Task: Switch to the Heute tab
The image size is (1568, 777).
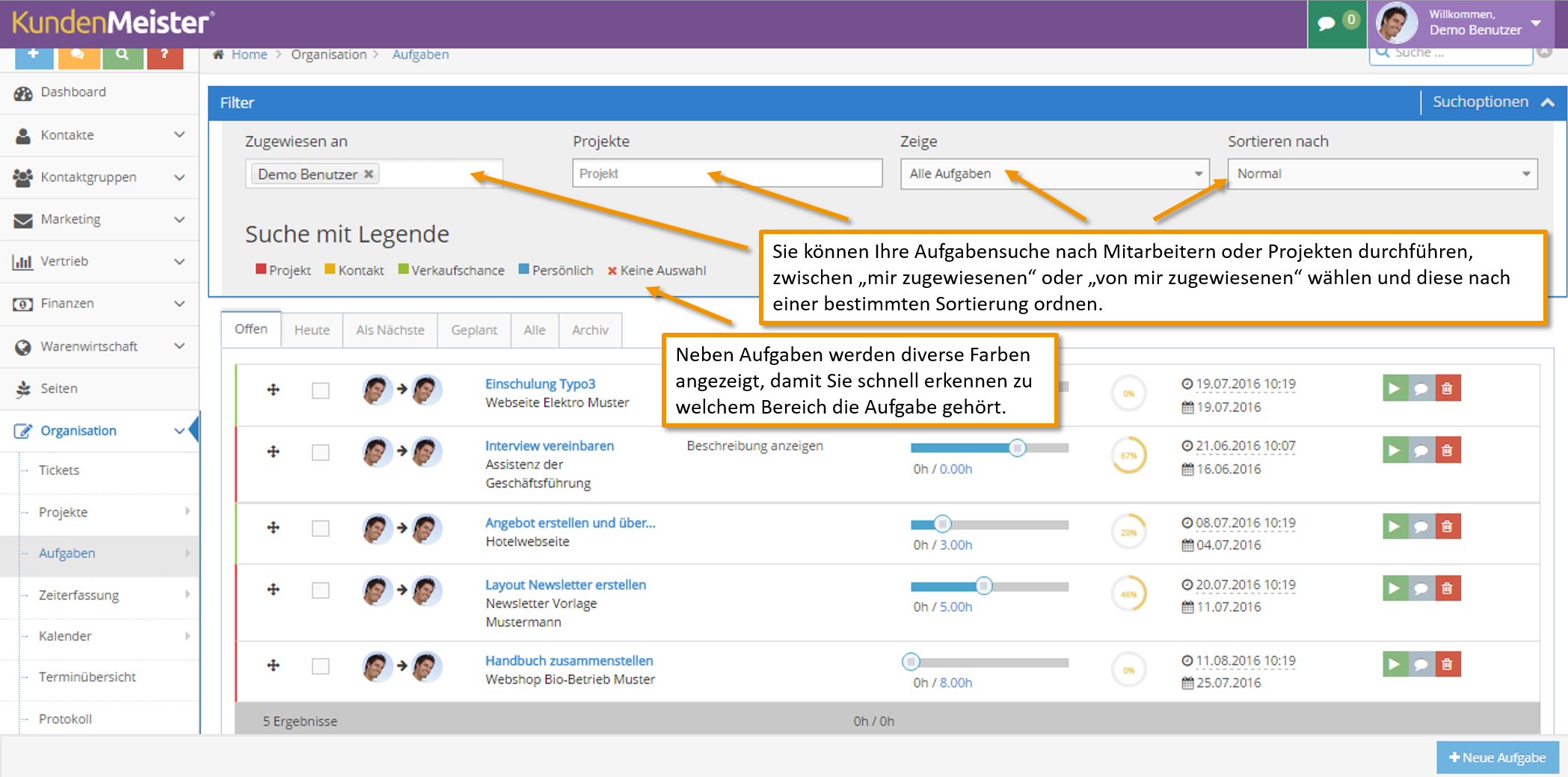Action: [x=312, y=330]
